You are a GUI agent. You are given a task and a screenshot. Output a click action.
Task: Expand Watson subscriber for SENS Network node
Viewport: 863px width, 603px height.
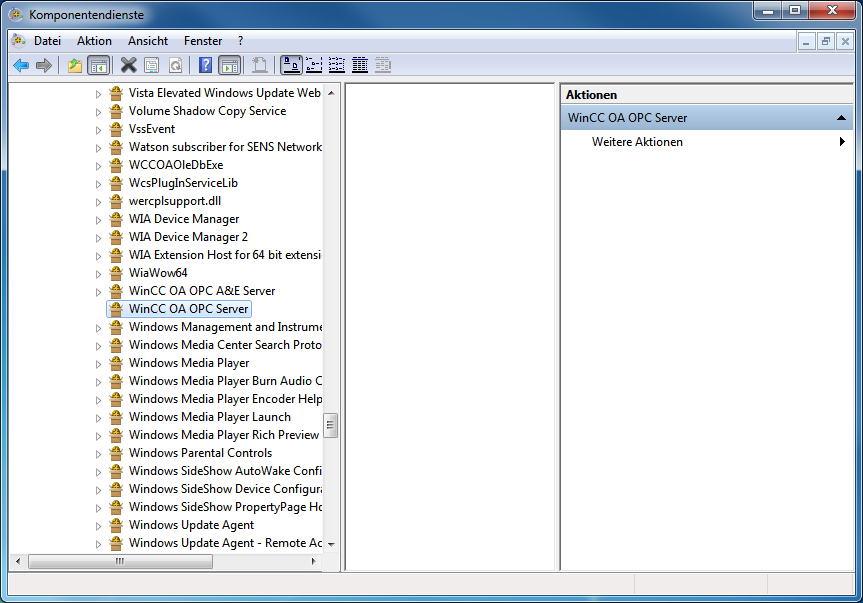pos(99,148)
